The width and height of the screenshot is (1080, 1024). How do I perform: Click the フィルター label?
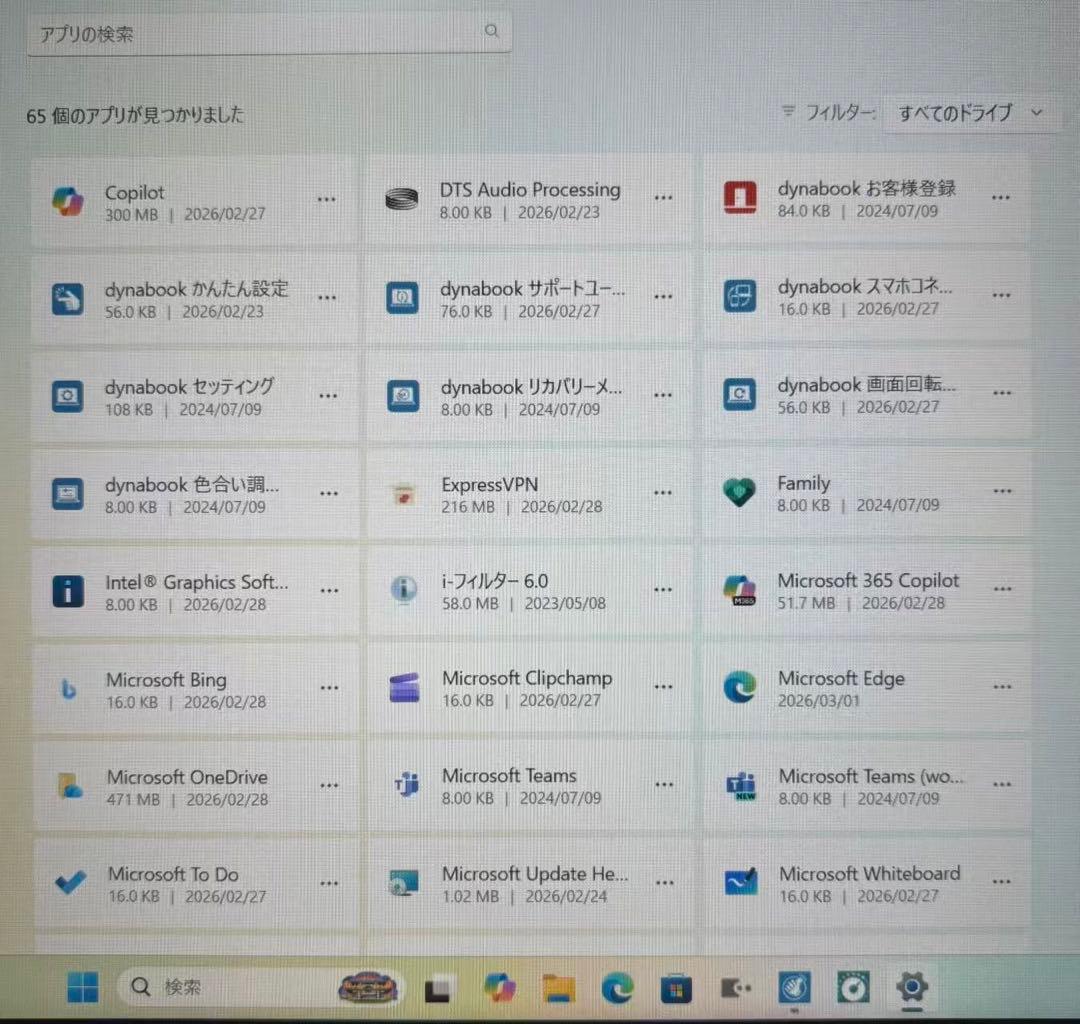[x=840, y=112]
